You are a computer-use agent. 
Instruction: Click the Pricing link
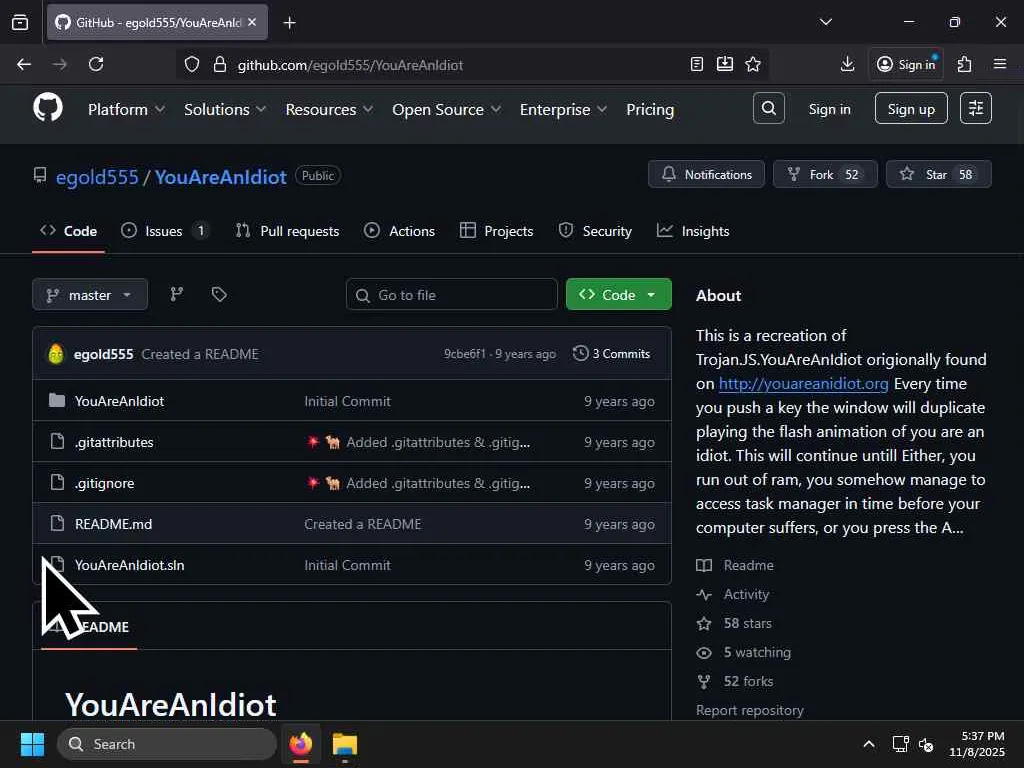click(650, 110)
